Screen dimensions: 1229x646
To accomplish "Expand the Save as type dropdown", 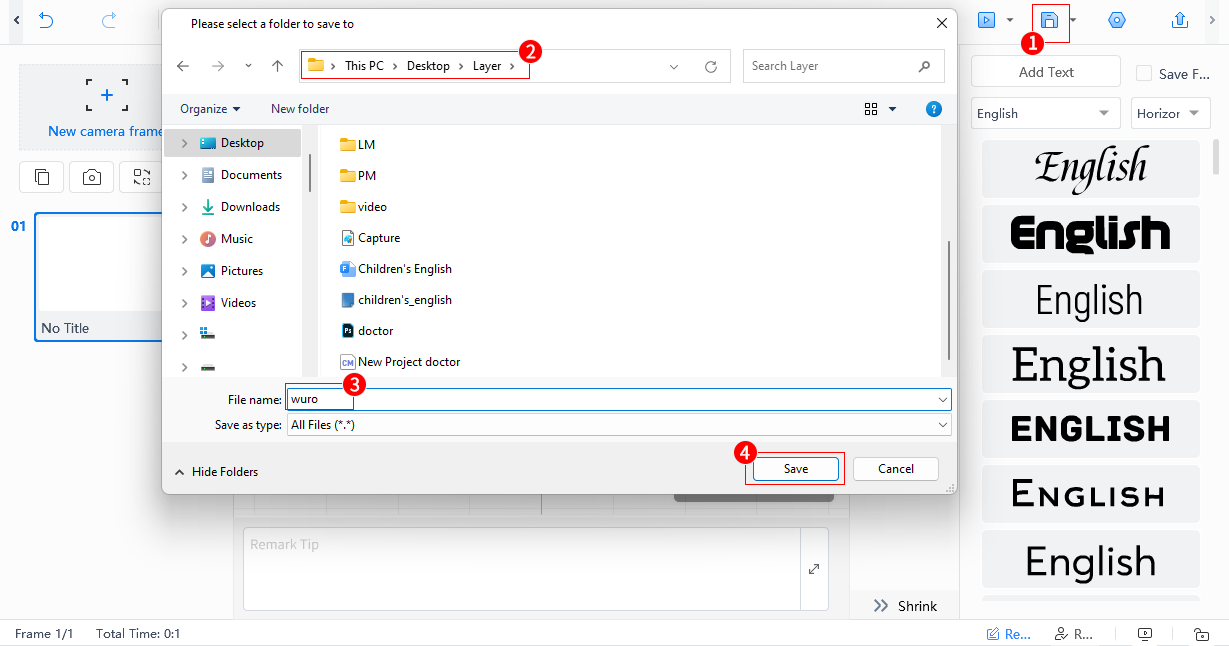I will tap(941, 424).
